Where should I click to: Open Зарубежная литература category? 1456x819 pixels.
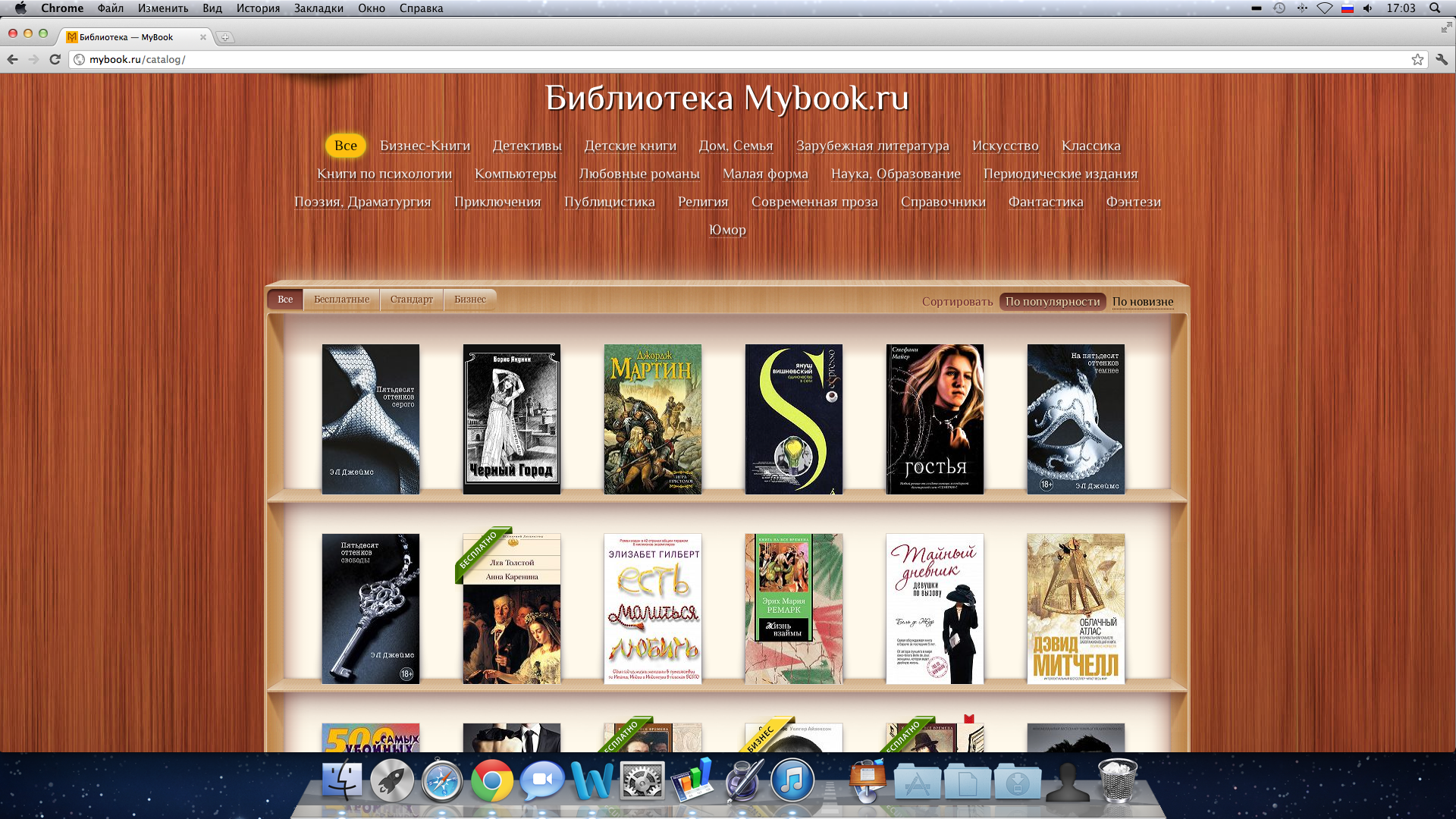click(873, 146)
